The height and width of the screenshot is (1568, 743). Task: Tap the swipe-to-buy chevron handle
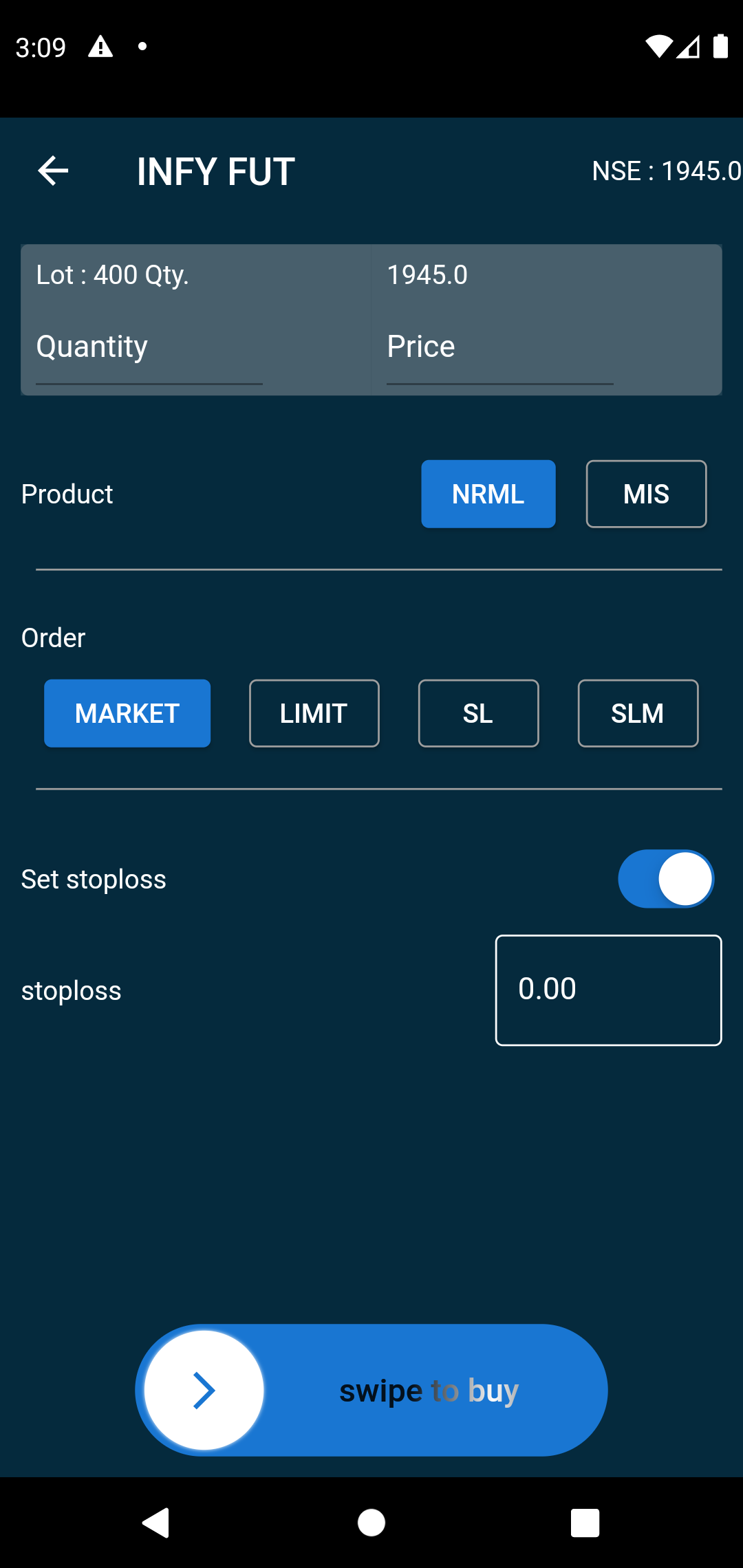(x=204, y=1390)
